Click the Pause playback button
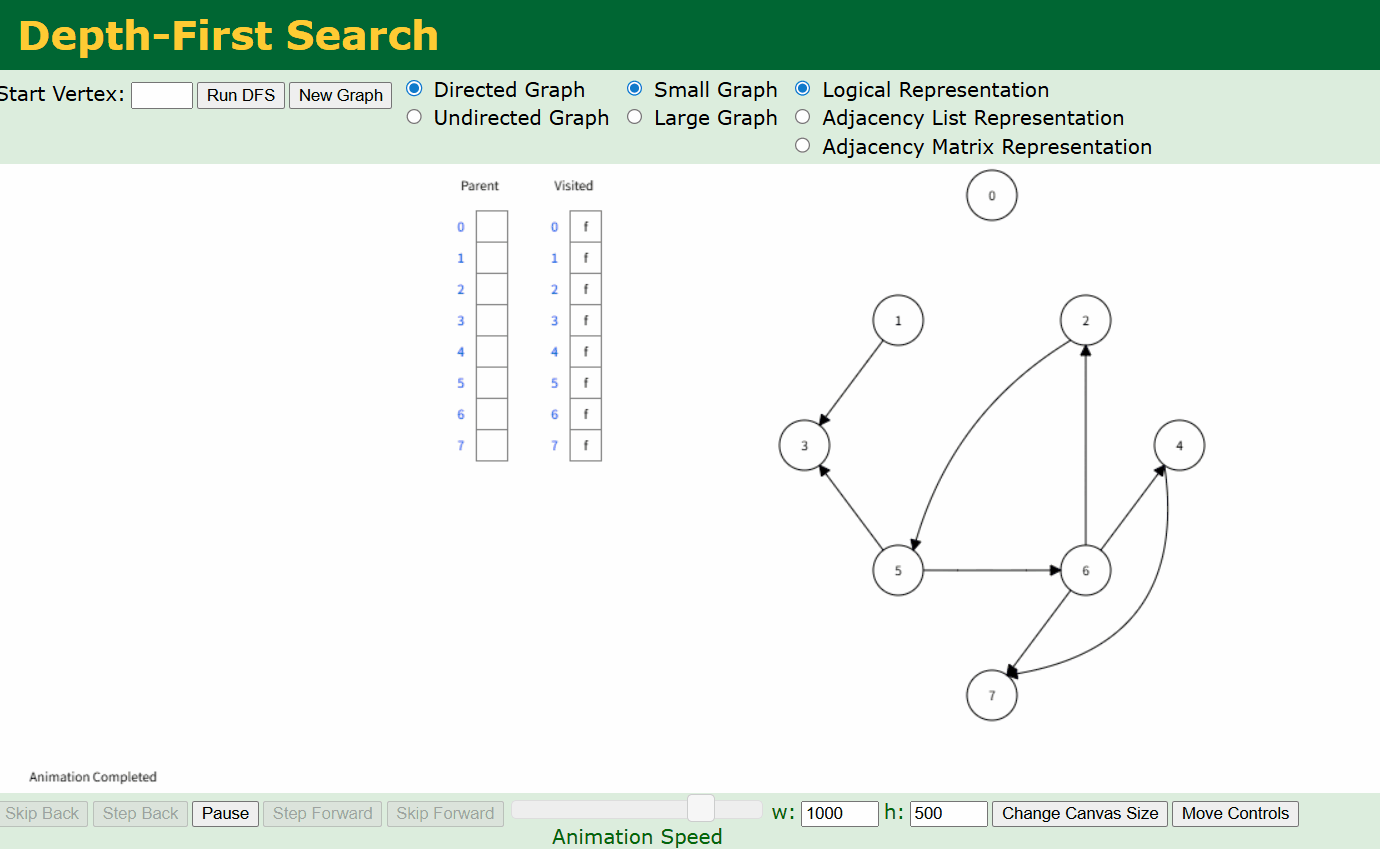1380x849 pixels. point(225,813)
